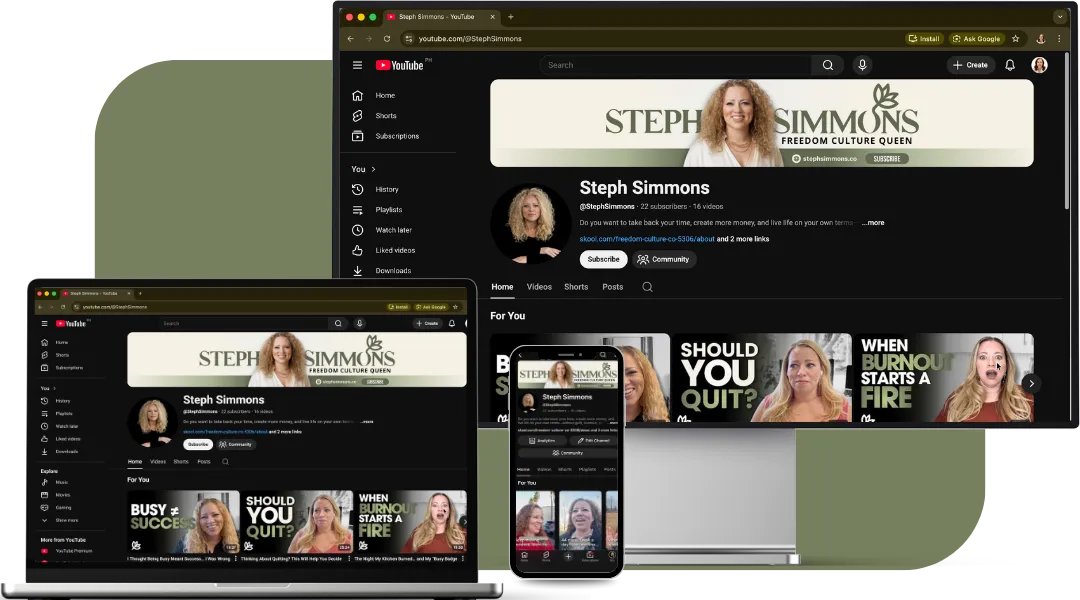This screenshot has height=600, width=1080.
Task: Open Movies in the laptop's Explore section
Action: [62, 495]
